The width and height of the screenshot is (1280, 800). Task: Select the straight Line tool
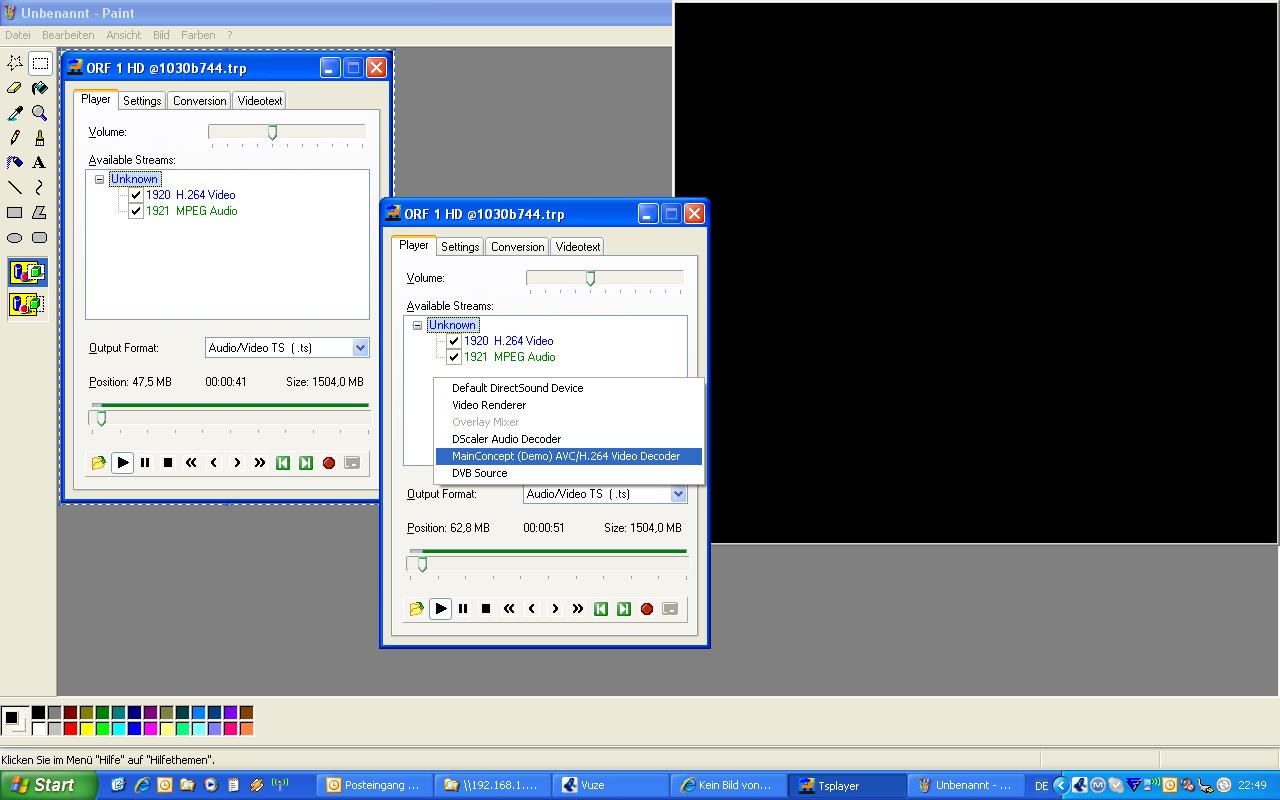(x=15, y=187)
